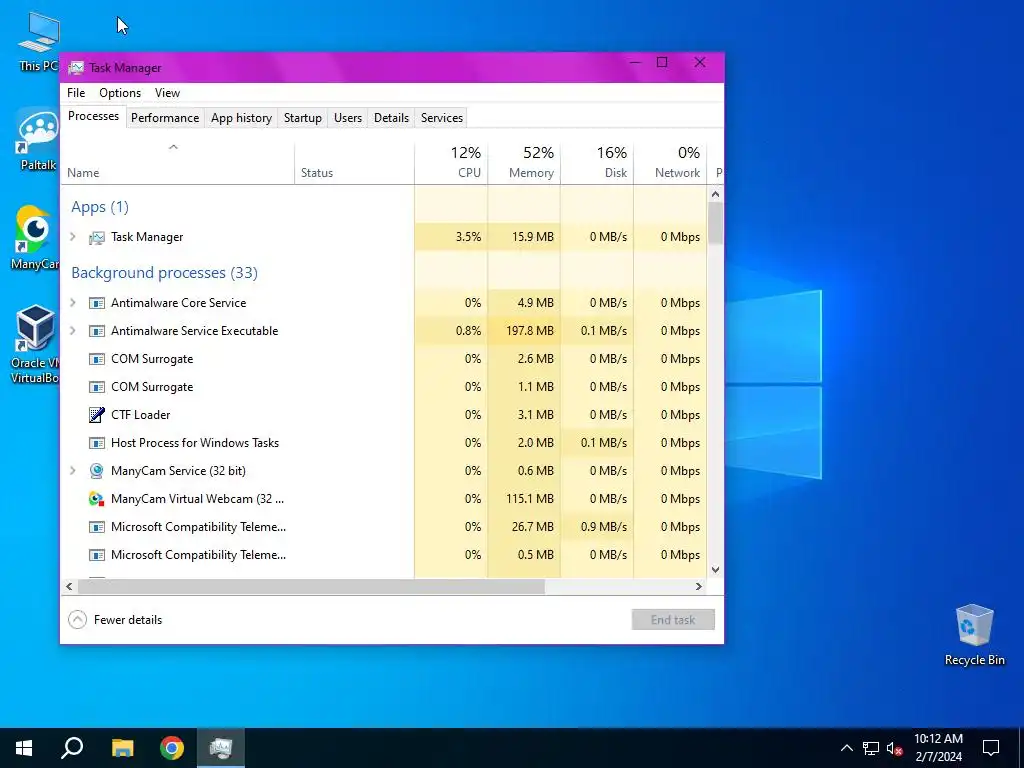Click the ManyCam Virtual Webcam icon
1024x768 pixels.
[x=97, y=499]
